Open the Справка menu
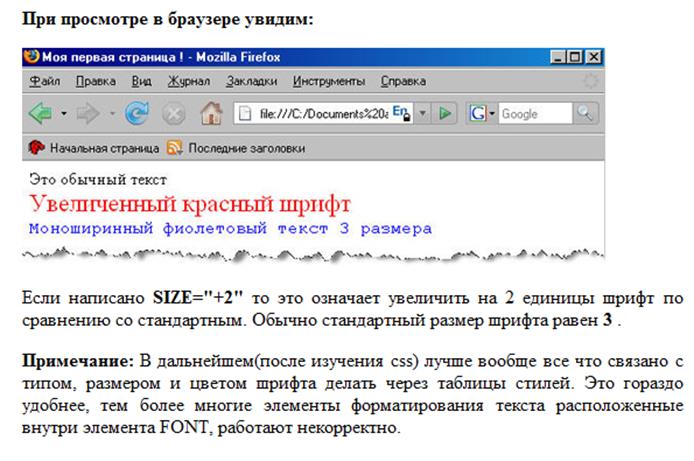Viewport: 694px width, 461px height. tap(403, 81)
